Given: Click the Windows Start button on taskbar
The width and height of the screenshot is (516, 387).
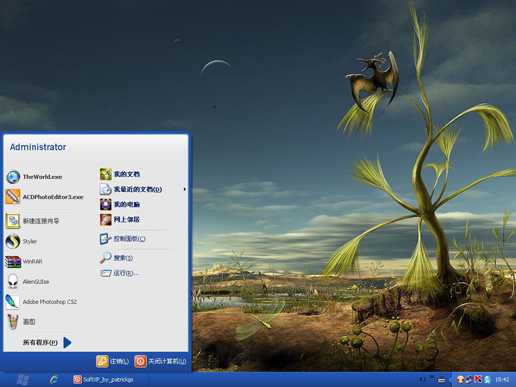Looking at the screenshot, I should pyautogui.click(x=23, y=379).
